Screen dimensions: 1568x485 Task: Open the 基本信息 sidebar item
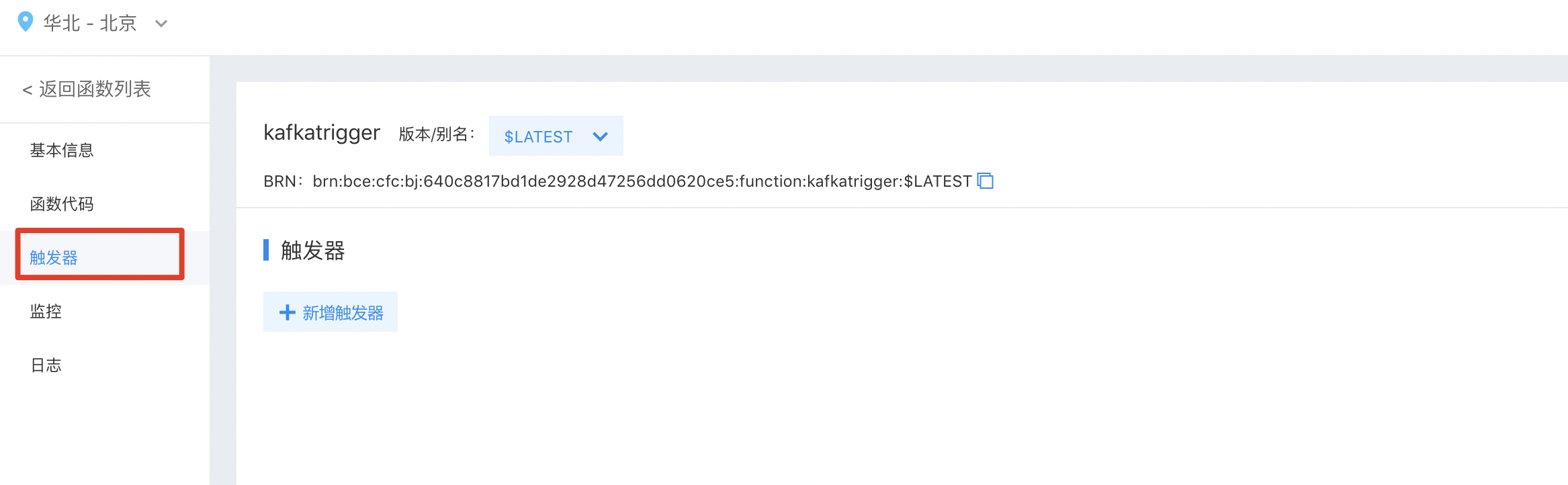coord(62,150)
